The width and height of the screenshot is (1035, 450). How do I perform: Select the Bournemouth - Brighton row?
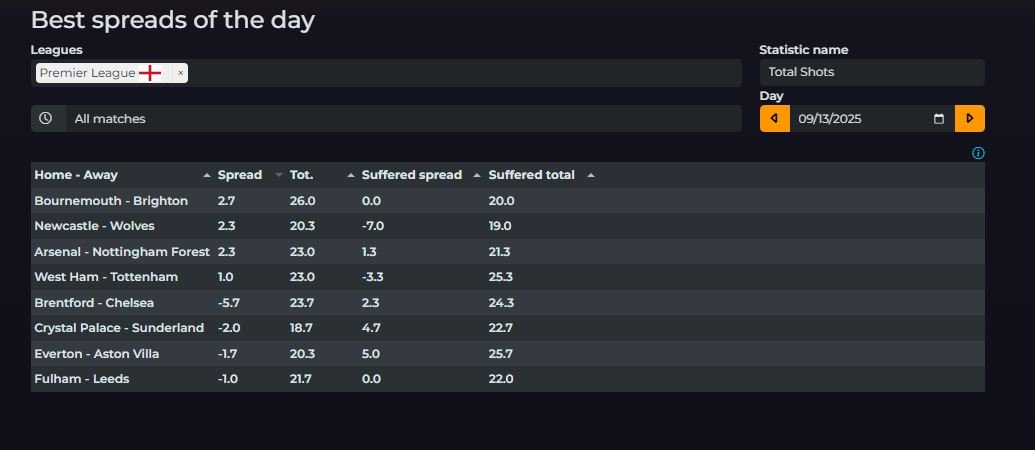(111, 201)
